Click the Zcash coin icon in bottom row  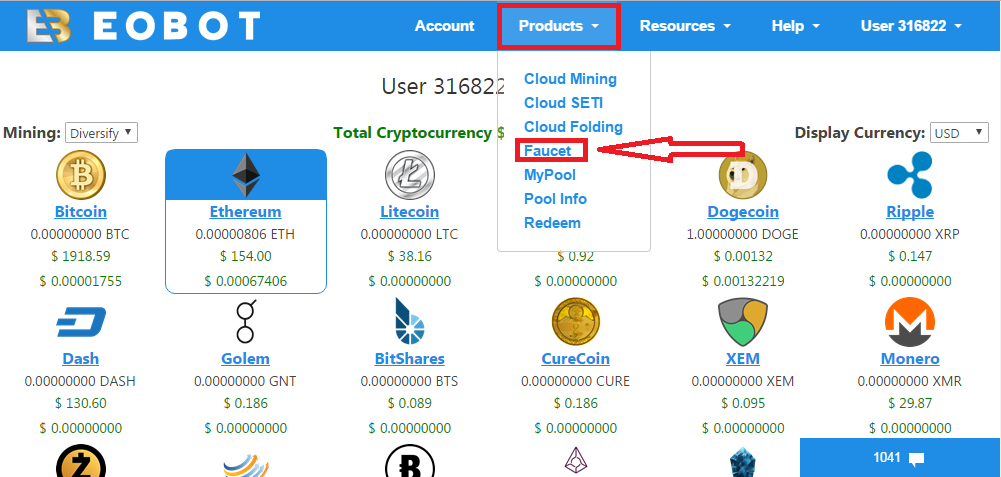point(80,460)
